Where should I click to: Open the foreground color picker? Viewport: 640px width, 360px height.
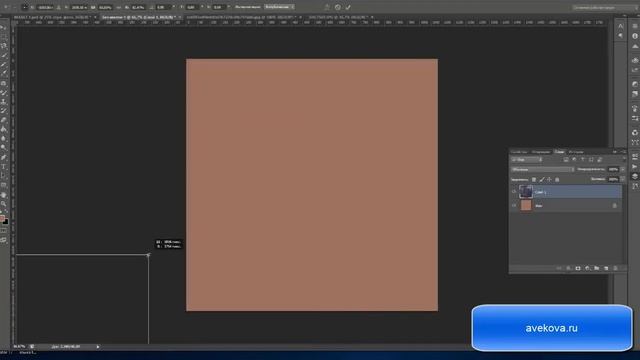[2, 218]
